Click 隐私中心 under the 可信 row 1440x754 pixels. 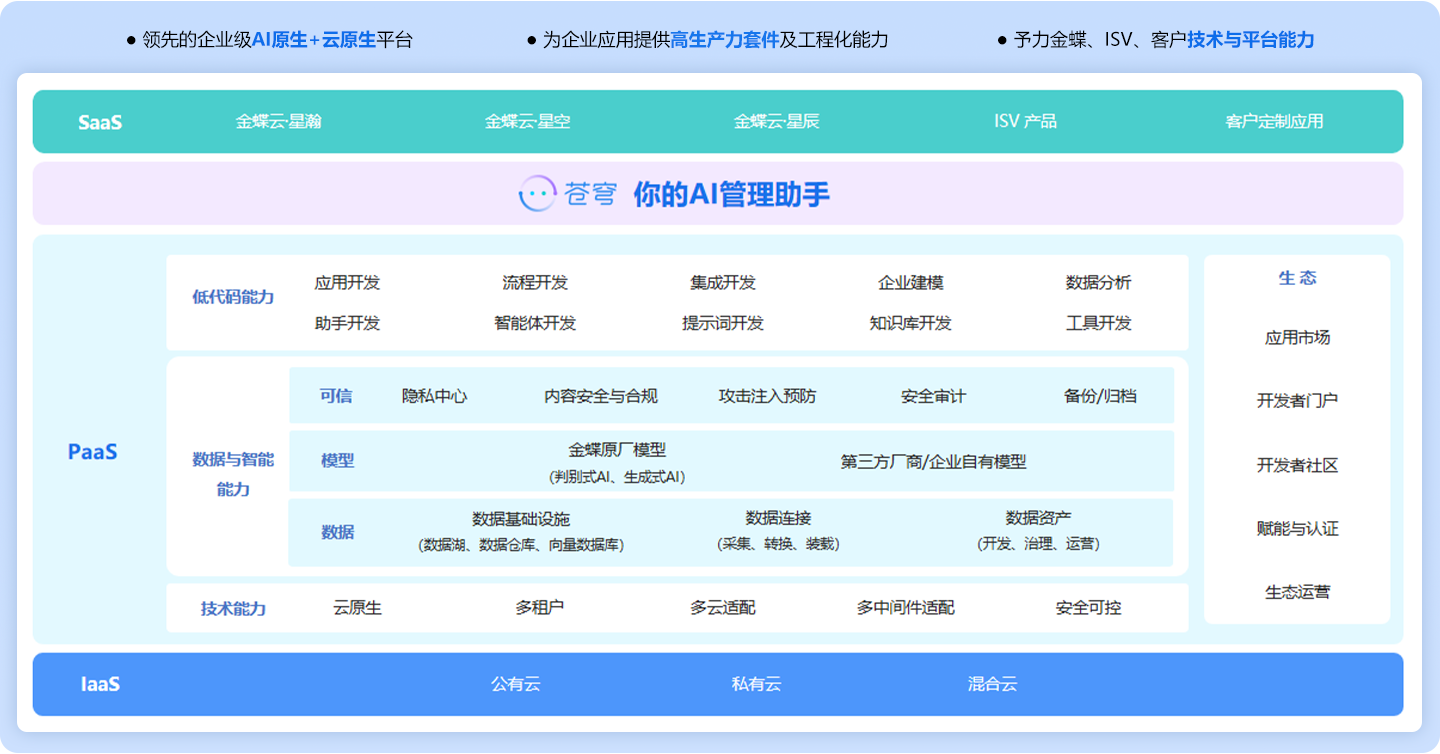(x=432, y=396)
